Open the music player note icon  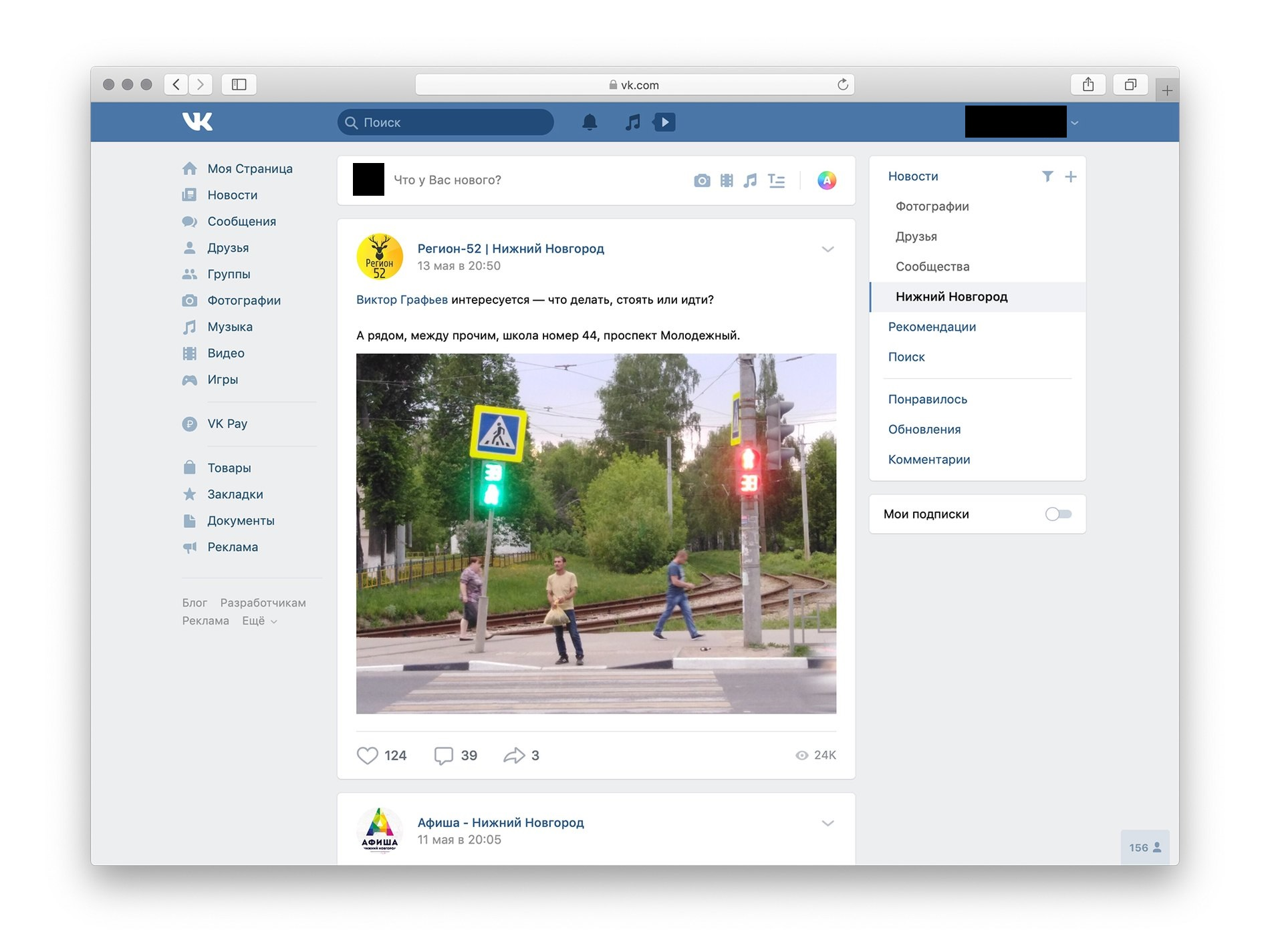point(632,122)
